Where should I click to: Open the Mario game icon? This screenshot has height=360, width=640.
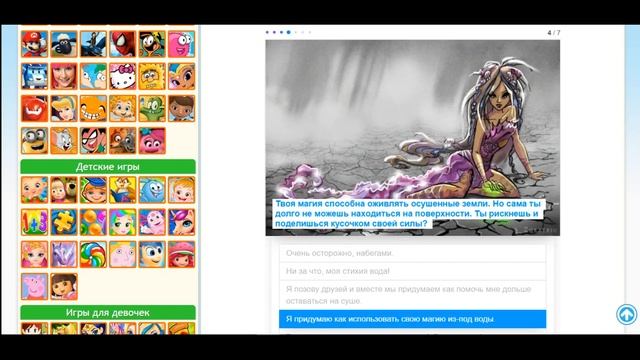[34, 44]
